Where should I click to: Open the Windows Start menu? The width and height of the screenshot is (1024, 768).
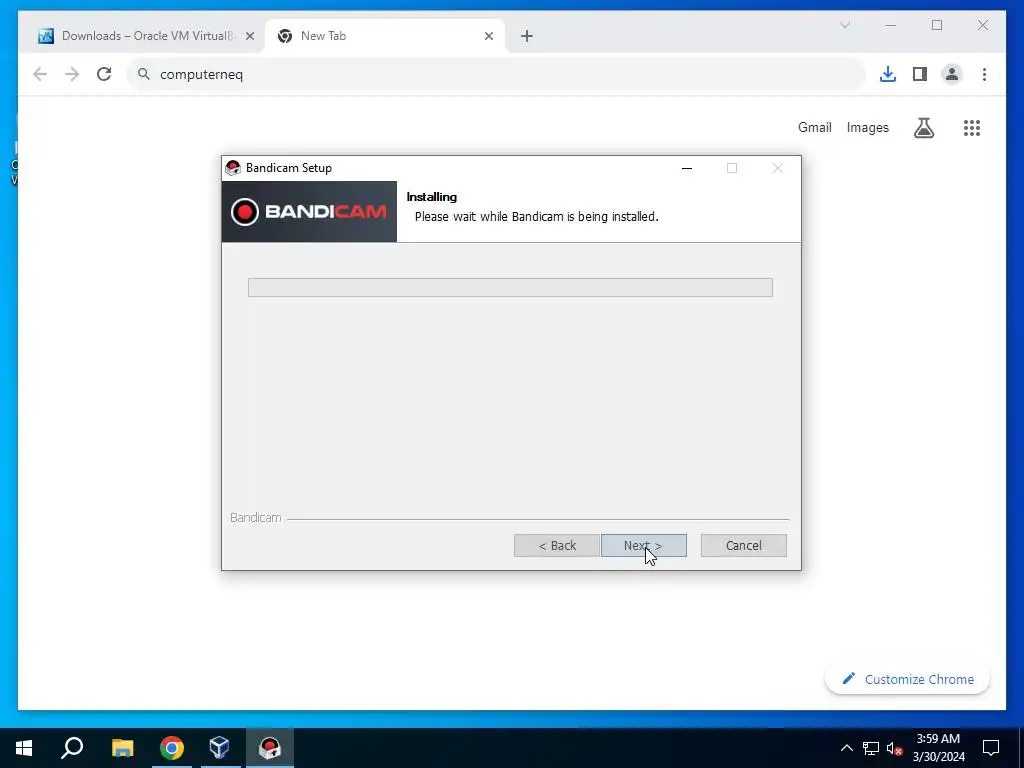click(24, 748)
